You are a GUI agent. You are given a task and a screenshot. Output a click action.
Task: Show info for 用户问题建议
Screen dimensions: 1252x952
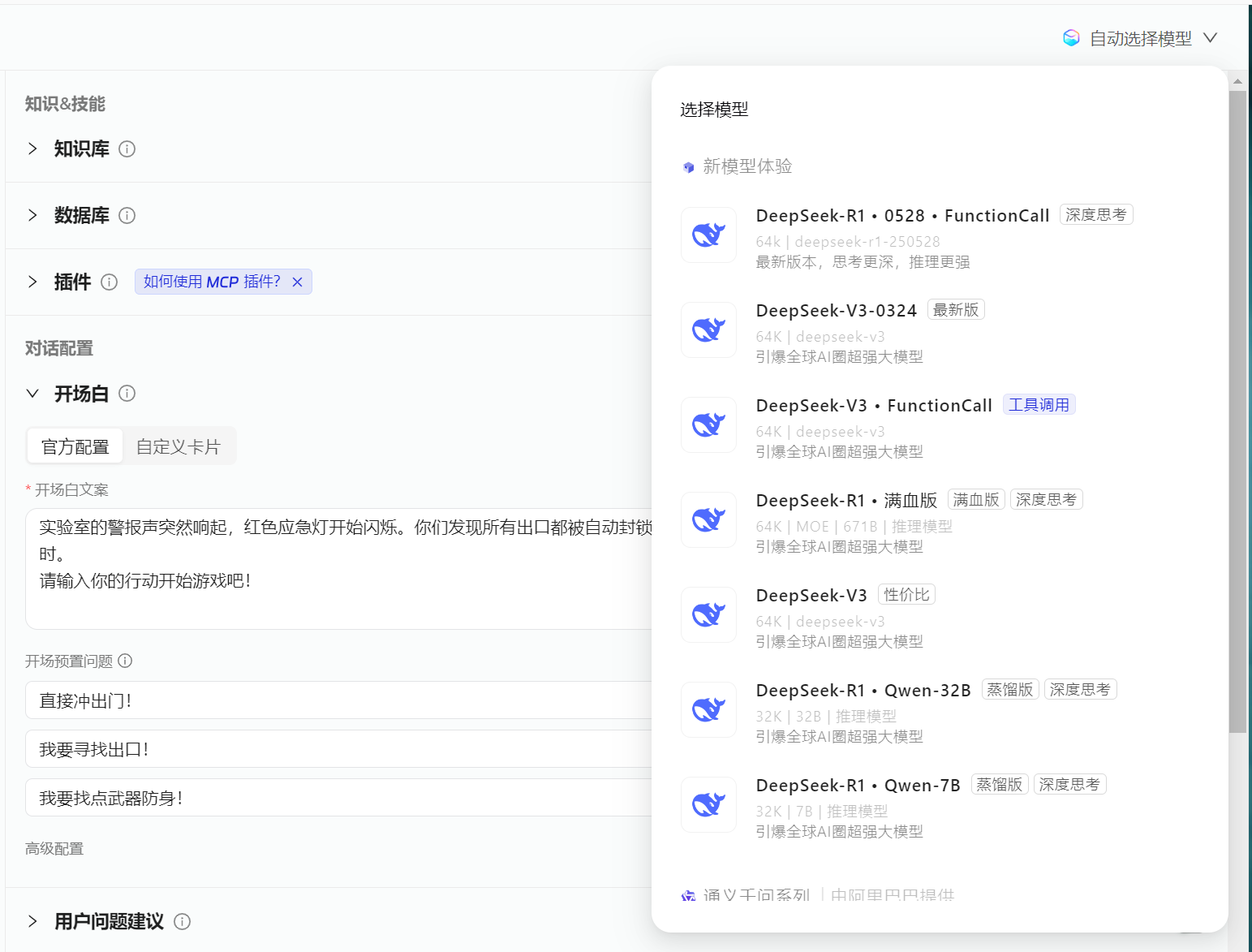[183, 921]
